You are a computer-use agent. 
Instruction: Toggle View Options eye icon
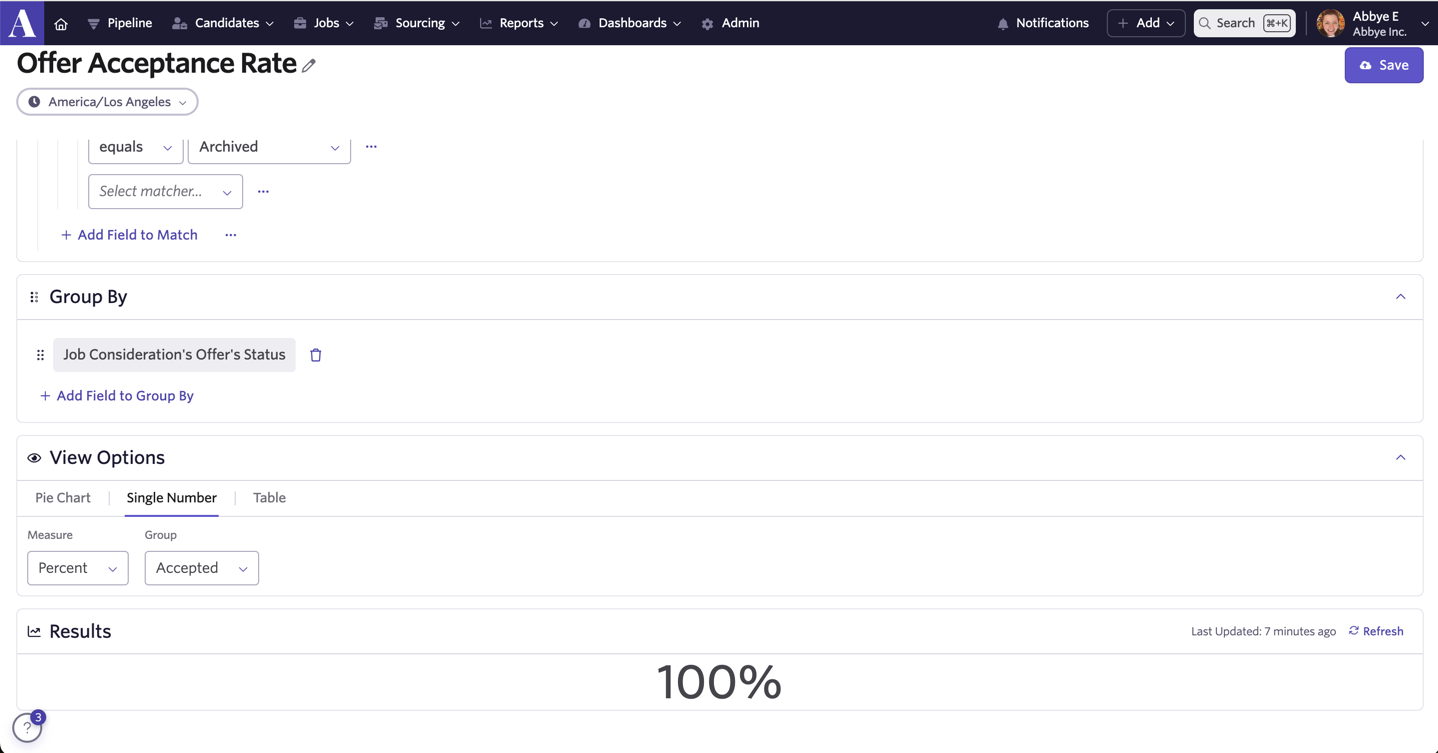(x=34, y=458)
